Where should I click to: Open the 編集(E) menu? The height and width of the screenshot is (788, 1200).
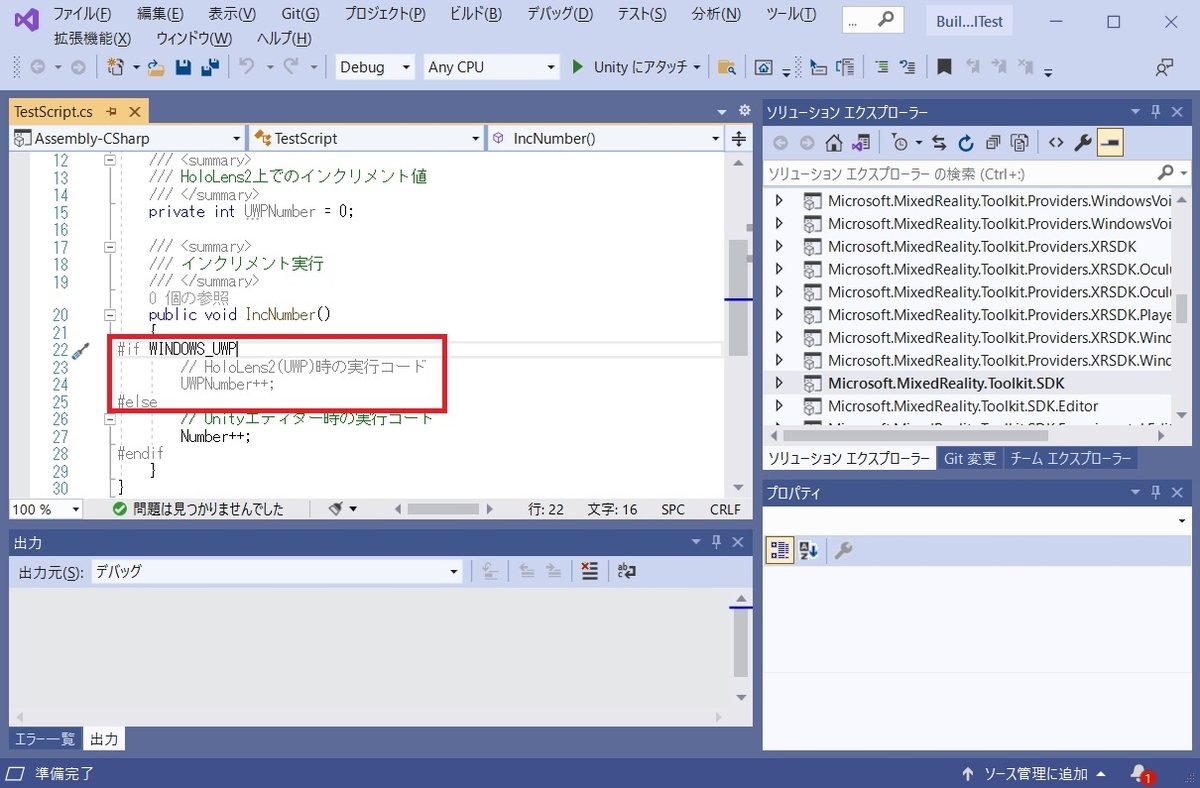(160, 14)
